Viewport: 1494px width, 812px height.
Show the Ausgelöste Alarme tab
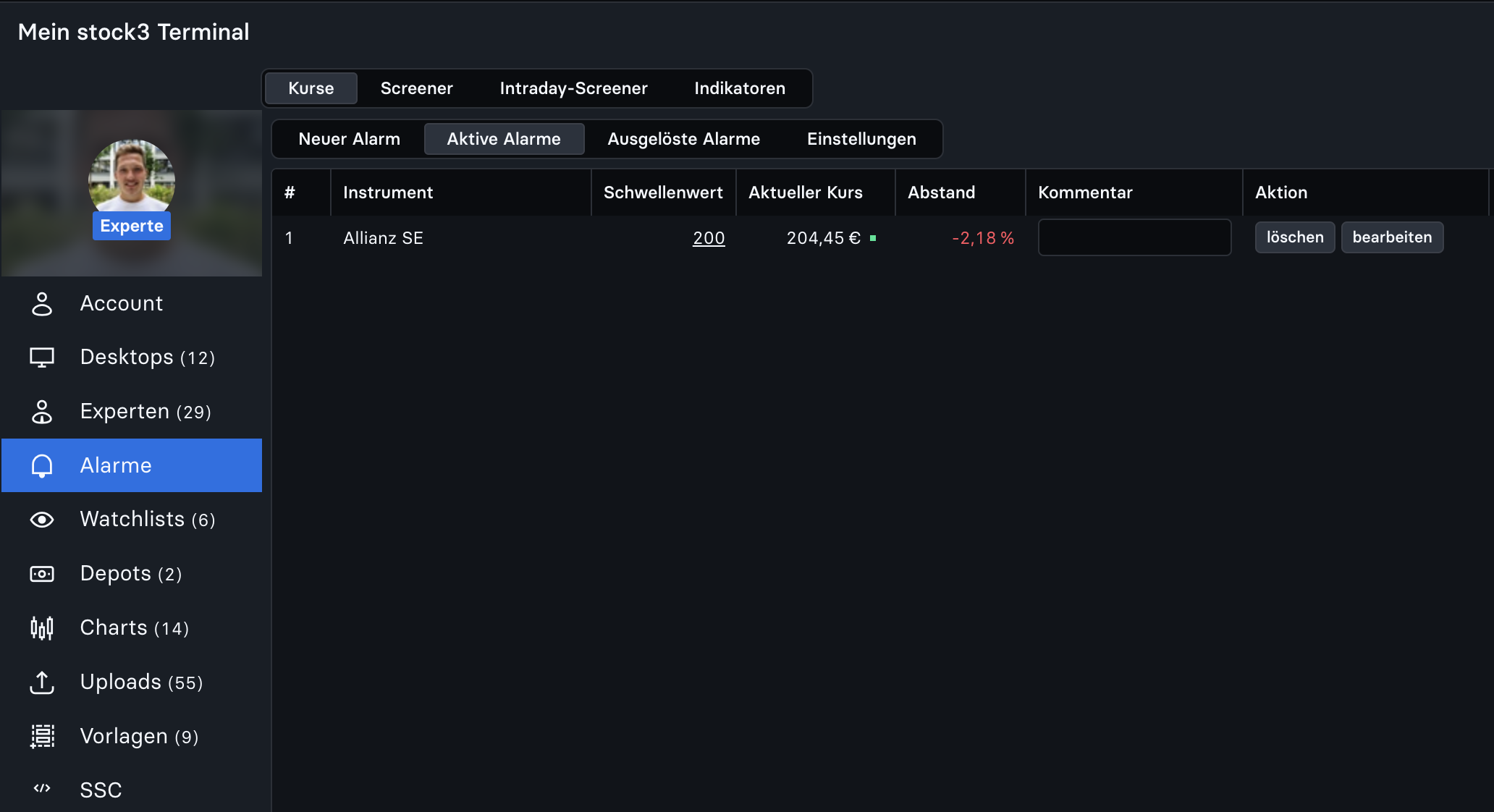click(684, 139)
